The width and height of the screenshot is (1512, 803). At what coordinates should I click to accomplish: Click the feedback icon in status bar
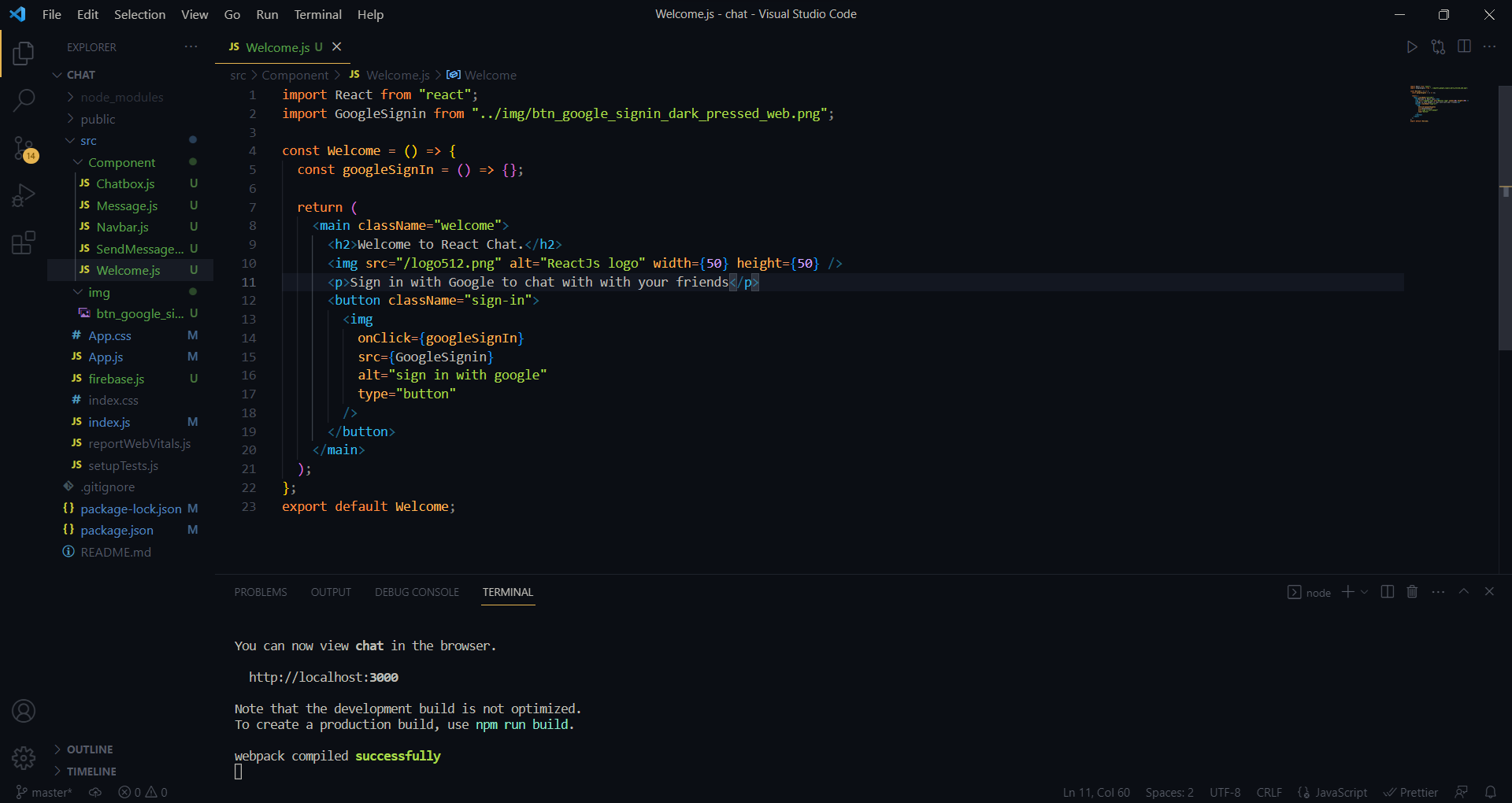click(x=1462, y=793)
